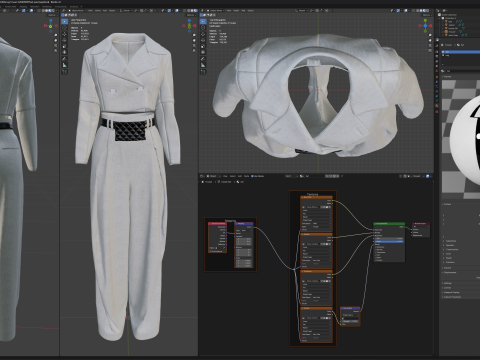This screenshot has width=480, height=360.
Task: Toggle X-ray in the front-view viewport header
Action: (x=183, y=11)
